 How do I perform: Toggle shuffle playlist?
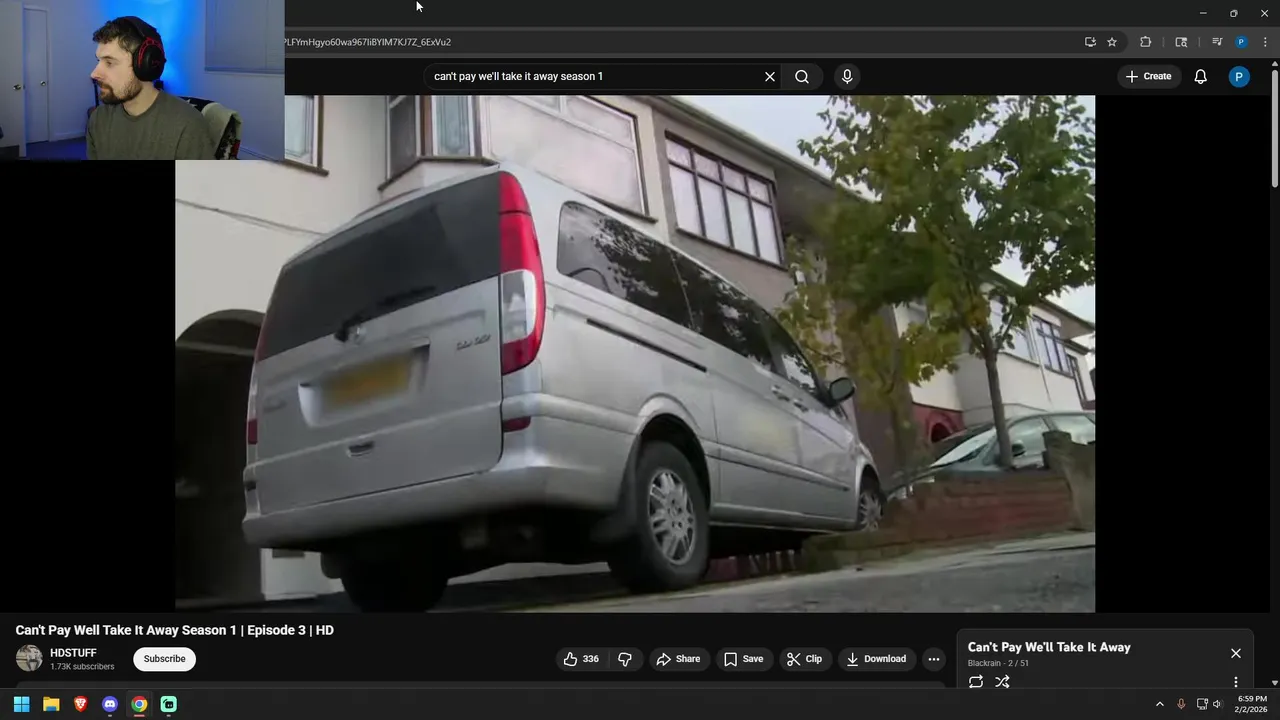(1002, 682)
